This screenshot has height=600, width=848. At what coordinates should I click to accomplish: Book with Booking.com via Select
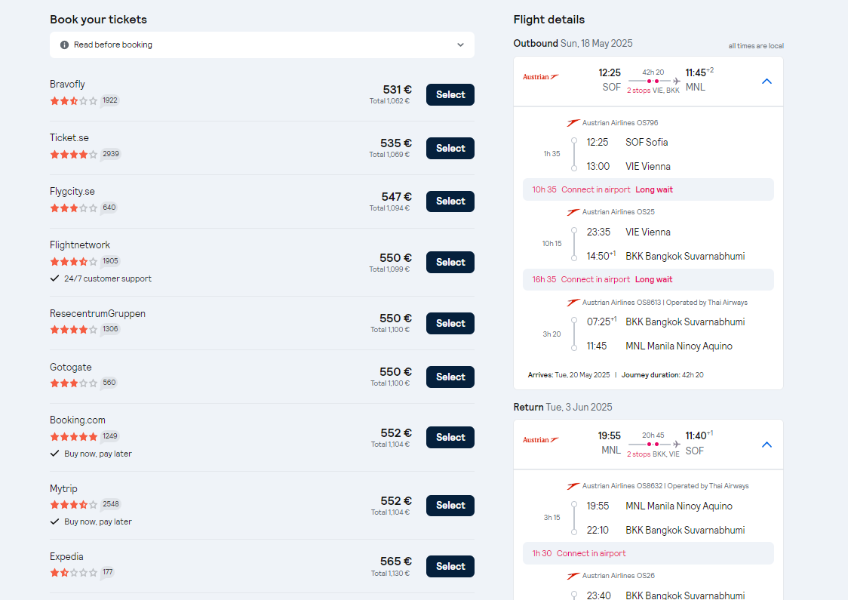click(x=450, y=437)
